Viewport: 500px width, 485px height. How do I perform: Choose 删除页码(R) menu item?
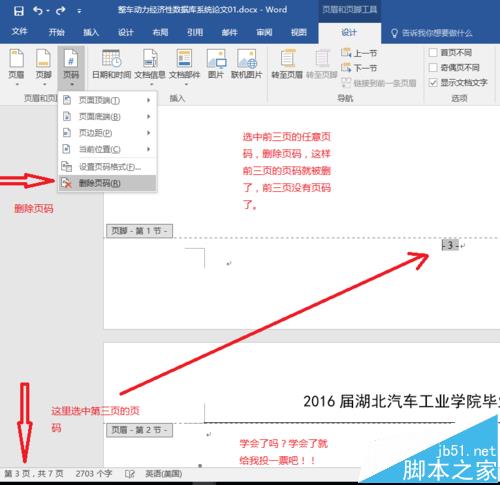click(x=107, y=183)
